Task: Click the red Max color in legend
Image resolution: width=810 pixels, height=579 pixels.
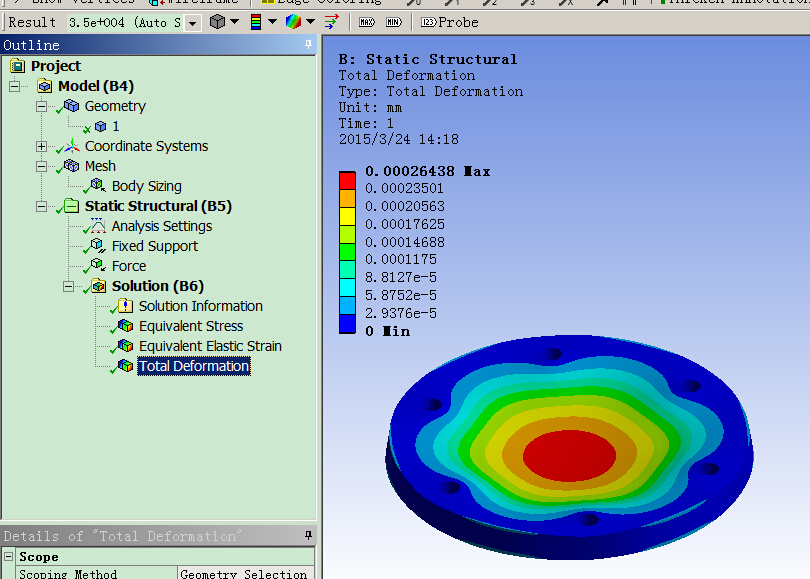Action: coord(347,179)
